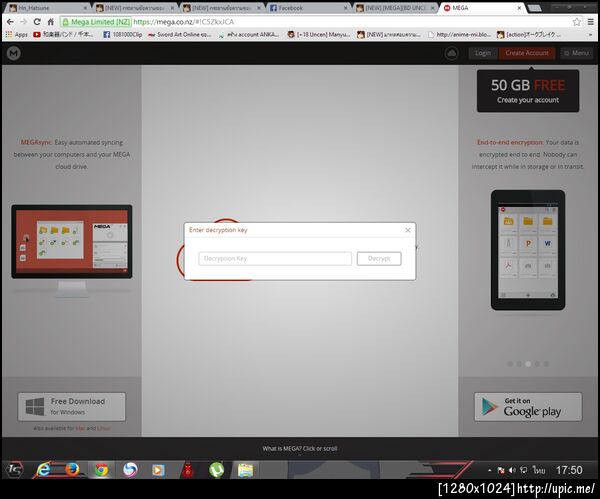
Task: Bookmark this page with the star icon
Action: click(577, 22)
